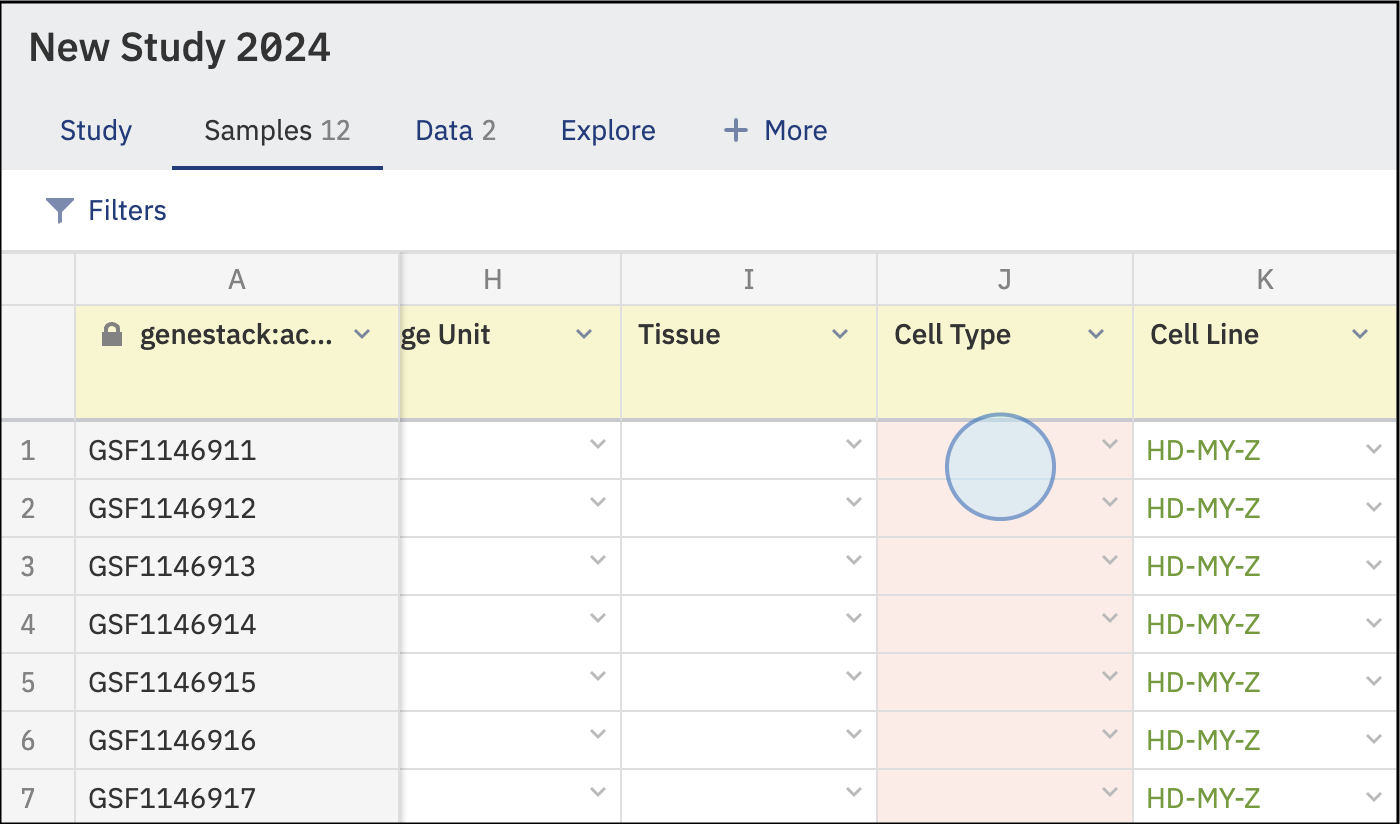Viewport: 1400px width, 824px height.
Task: Open genestack:ac... column header dropdown
Action: tap(363, 334)
